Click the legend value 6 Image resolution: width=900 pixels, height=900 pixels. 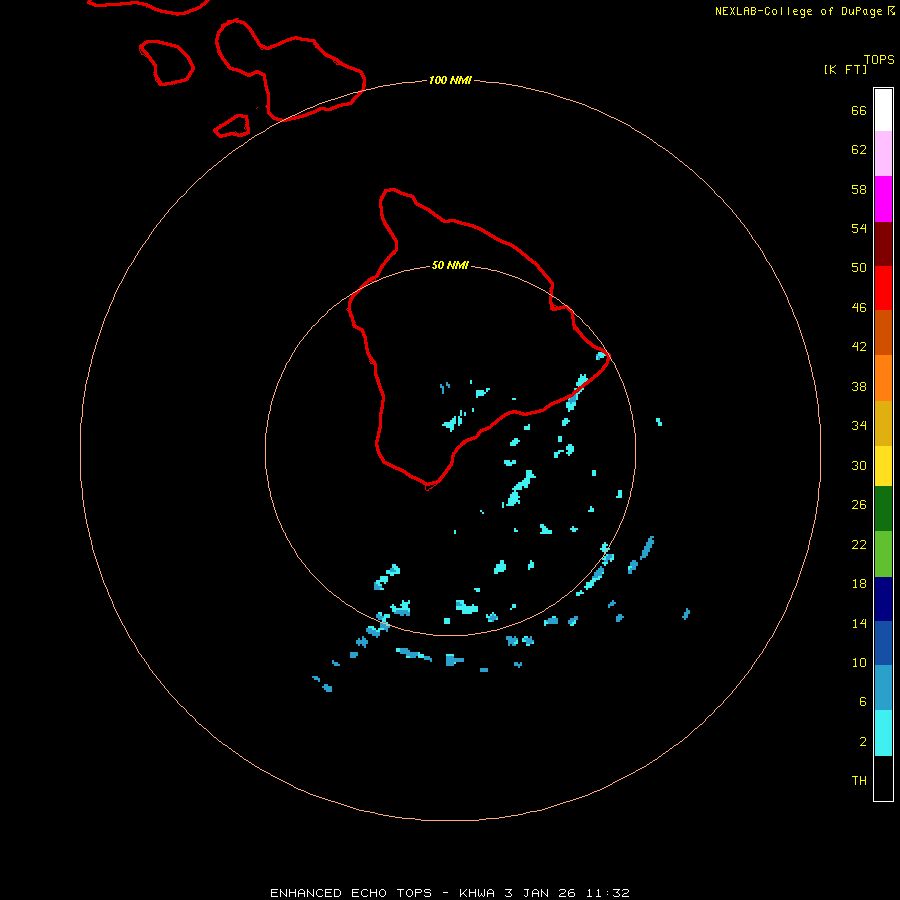pos(862,702)
